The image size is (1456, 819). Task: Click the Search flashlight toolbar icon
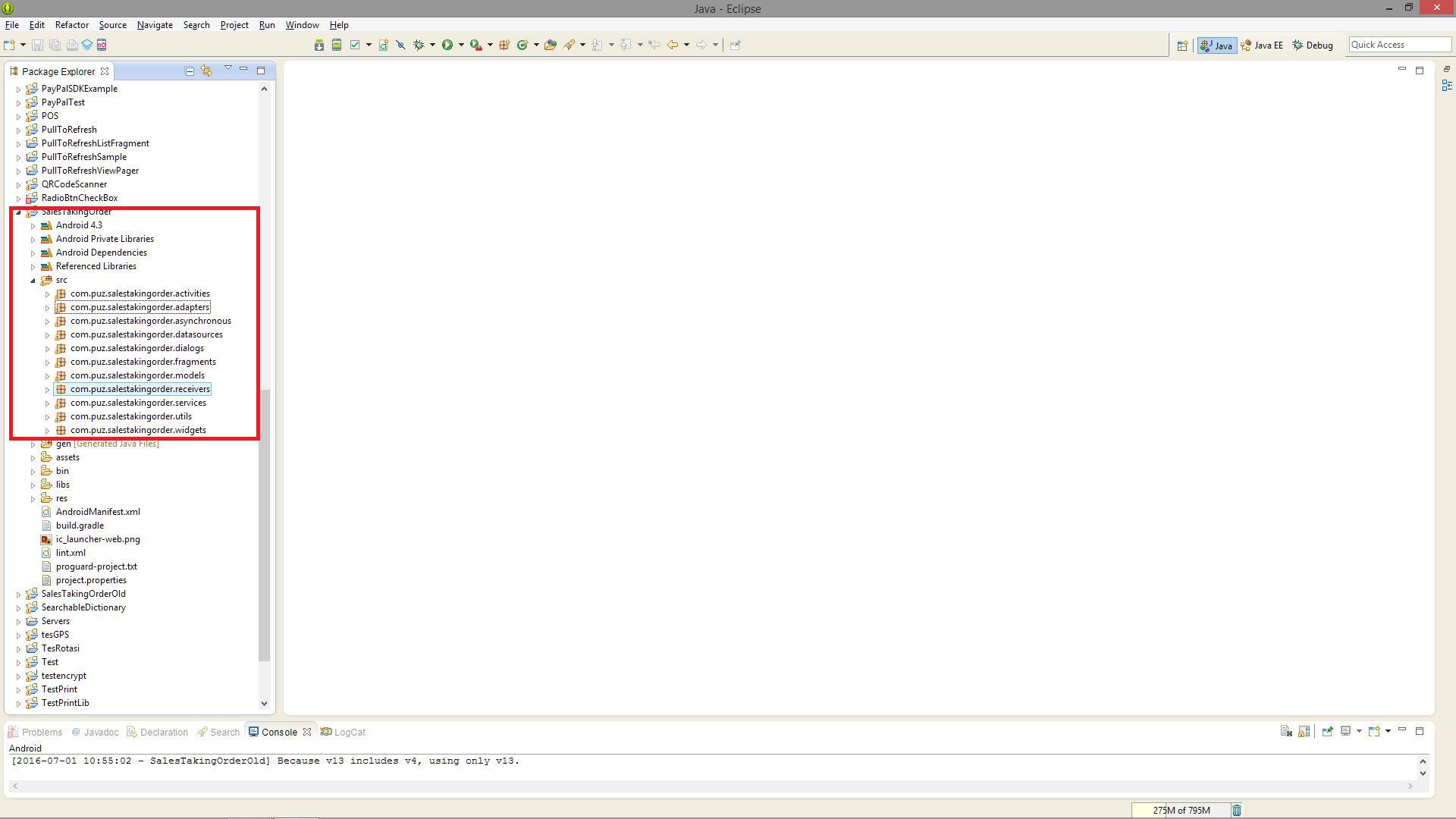569,45
